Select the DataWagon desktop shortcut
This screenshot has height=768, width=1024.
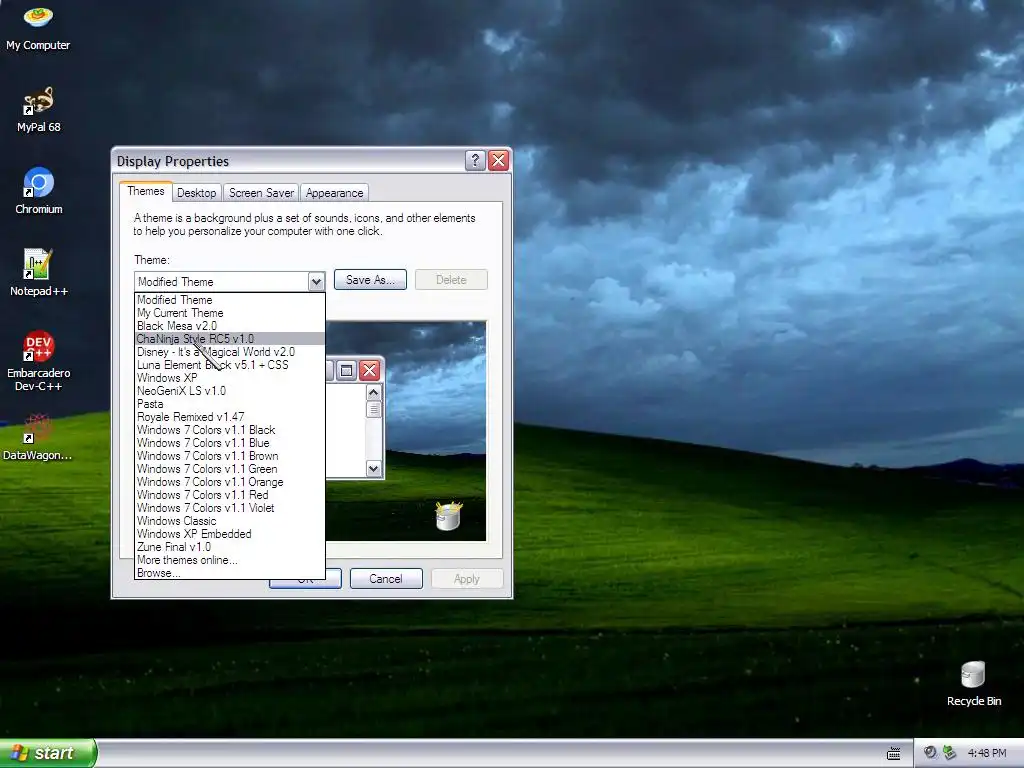coord(38,438)
